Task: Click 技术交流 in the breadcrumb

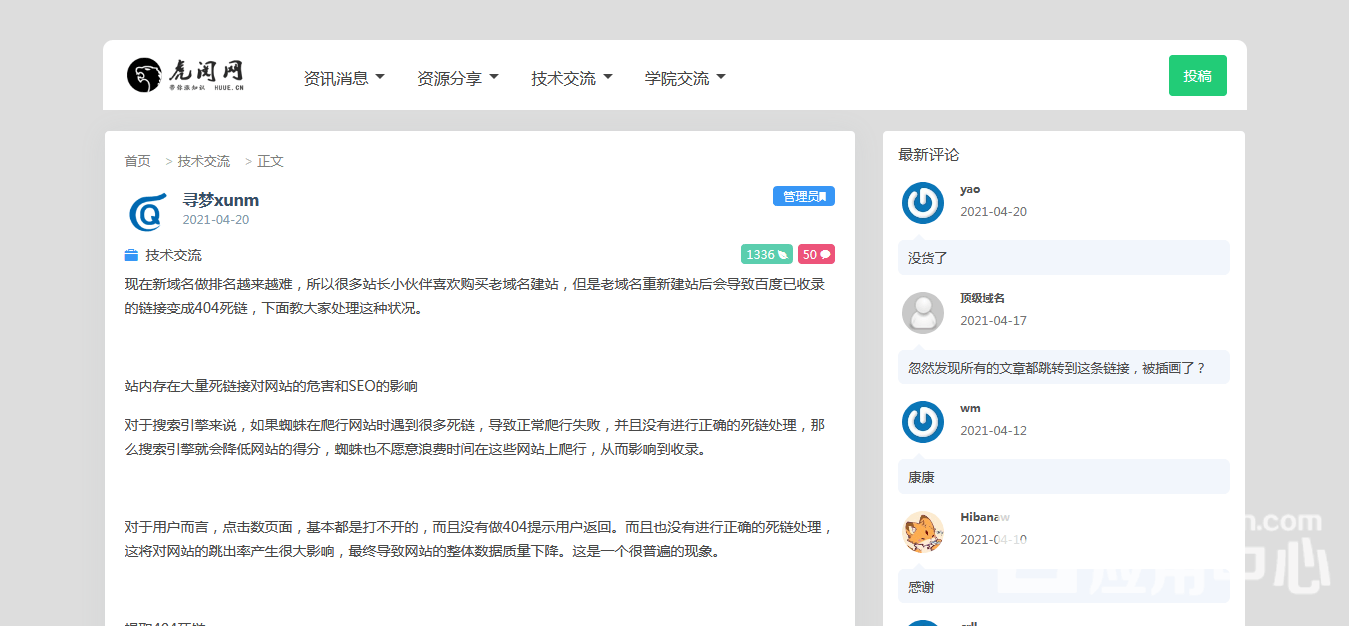Action: (203, 161)
